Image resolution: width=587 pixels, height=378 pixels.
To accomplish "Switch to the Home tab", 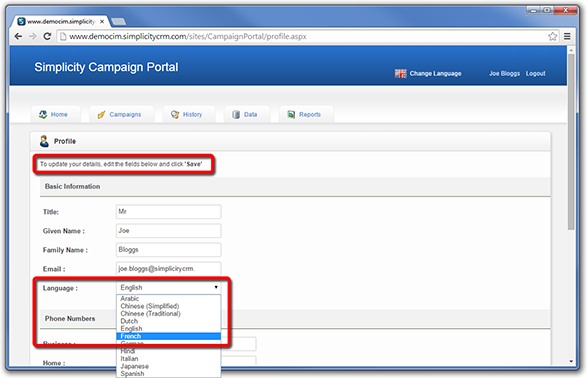I will tap(55, 114).
